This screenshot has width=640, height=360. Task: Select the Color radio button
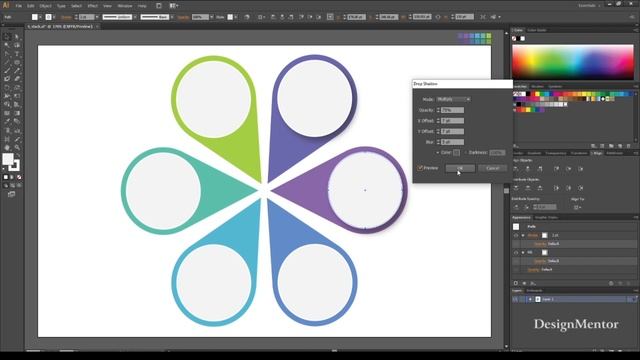[438, 153]
